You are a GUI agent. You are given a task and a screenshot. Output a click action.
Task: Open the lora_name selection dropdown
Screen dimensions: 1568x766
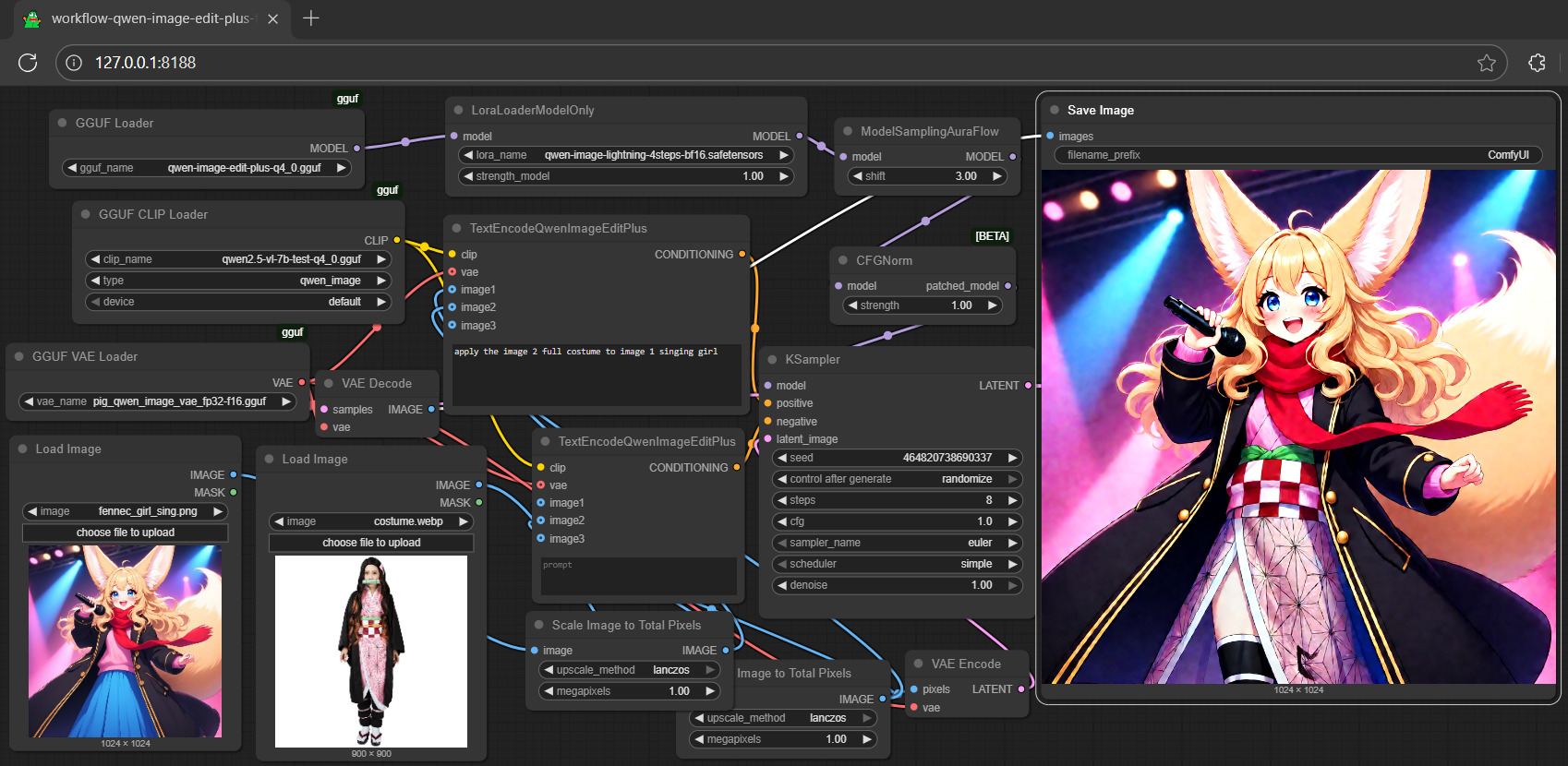(x=626, y=155)
